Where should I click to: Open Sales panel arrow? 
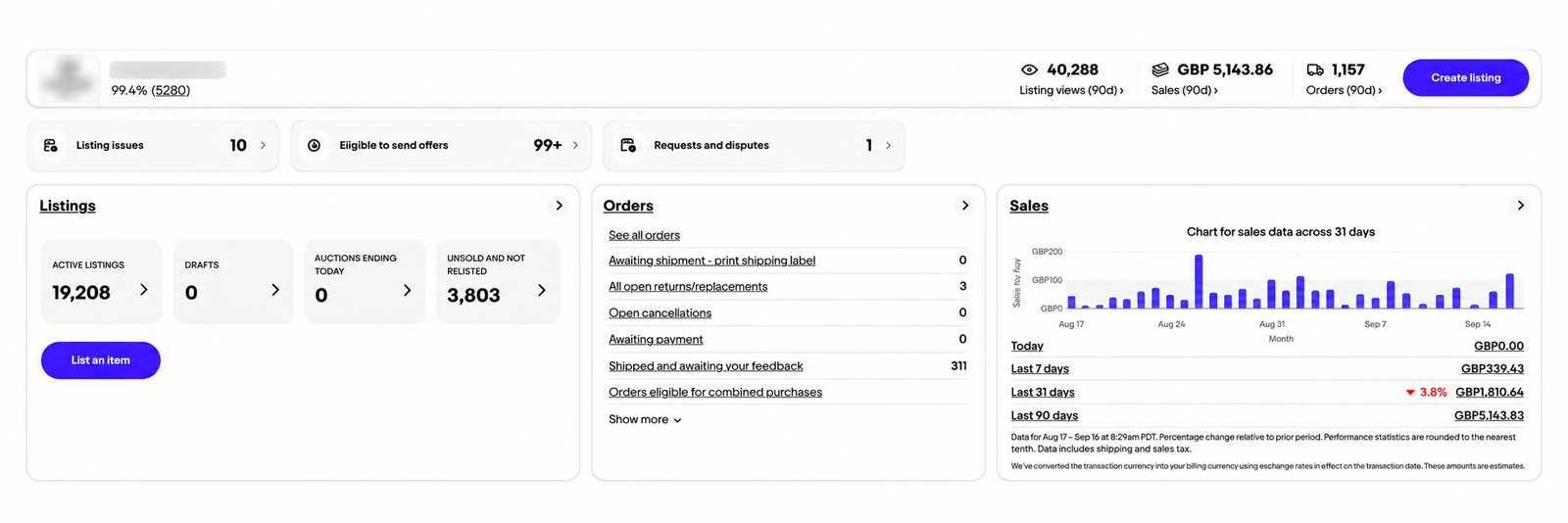(x=1520, y=206)
